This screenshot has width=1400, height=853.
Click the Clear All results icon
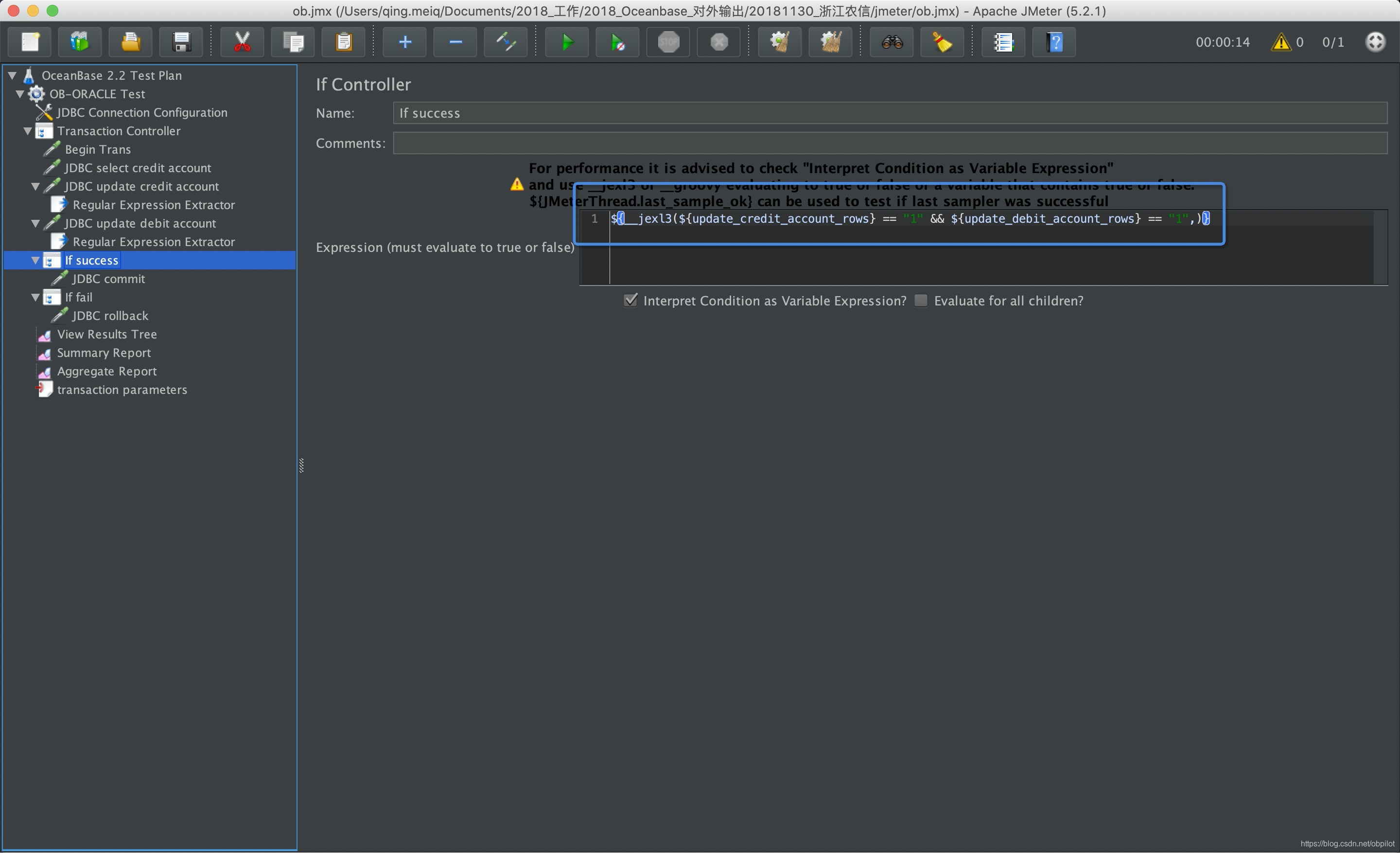(x=831, y=42)
